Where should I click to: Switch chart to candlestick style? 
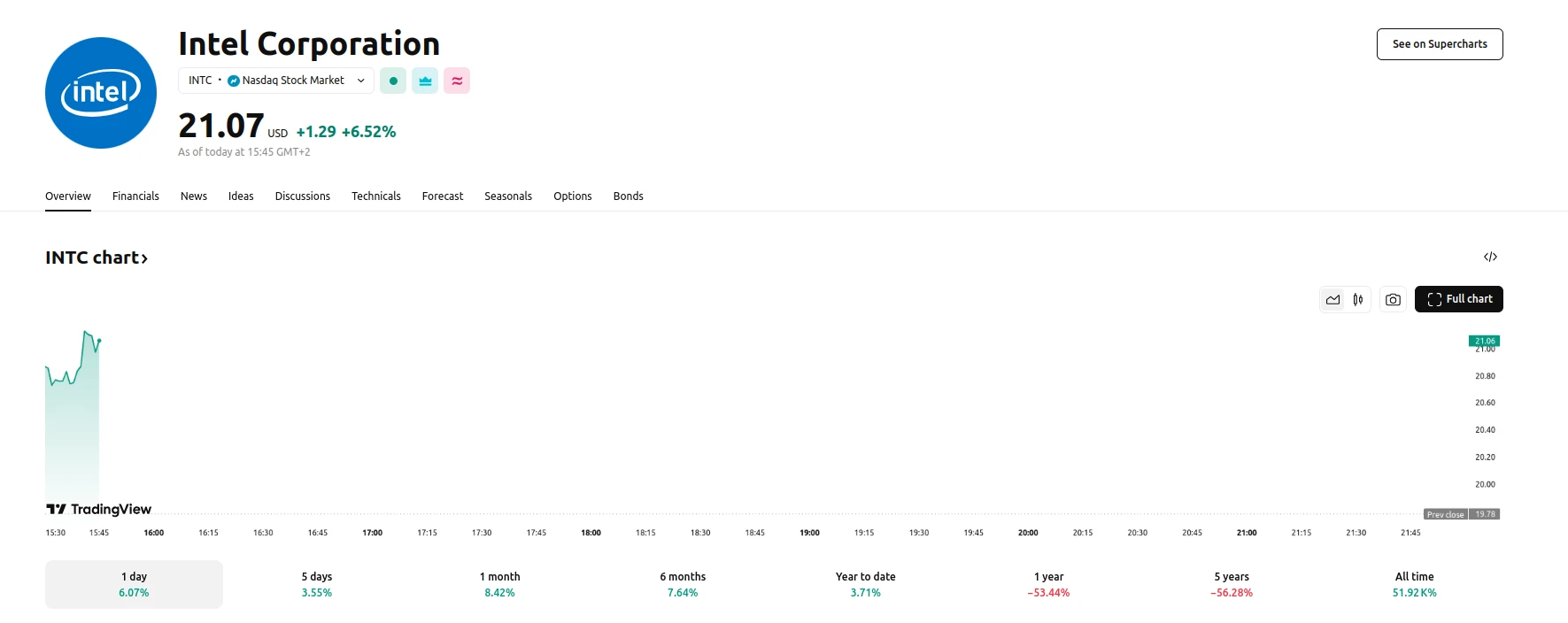point(1358,299)
